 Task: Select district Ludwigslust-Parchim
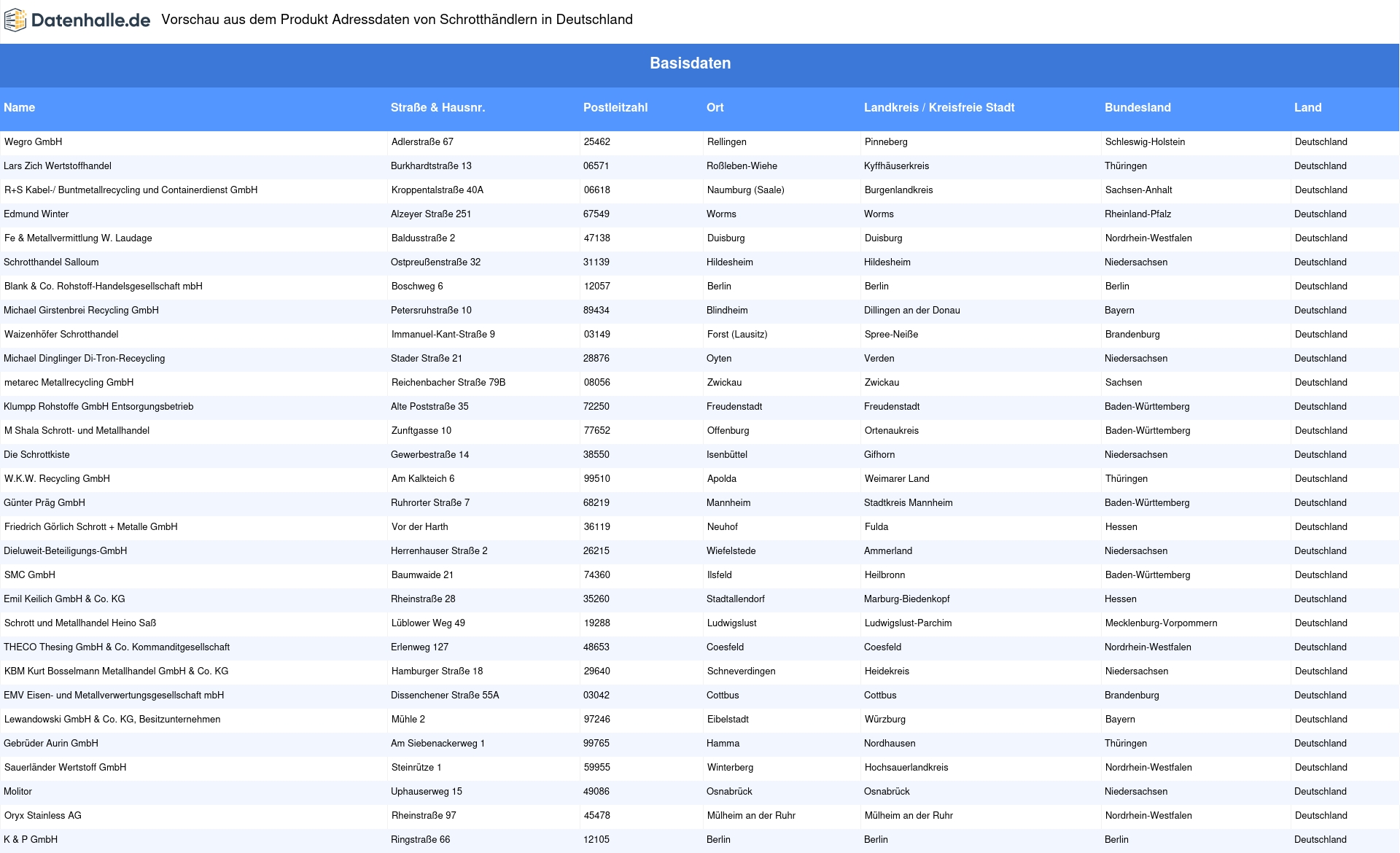click(909, 623)
